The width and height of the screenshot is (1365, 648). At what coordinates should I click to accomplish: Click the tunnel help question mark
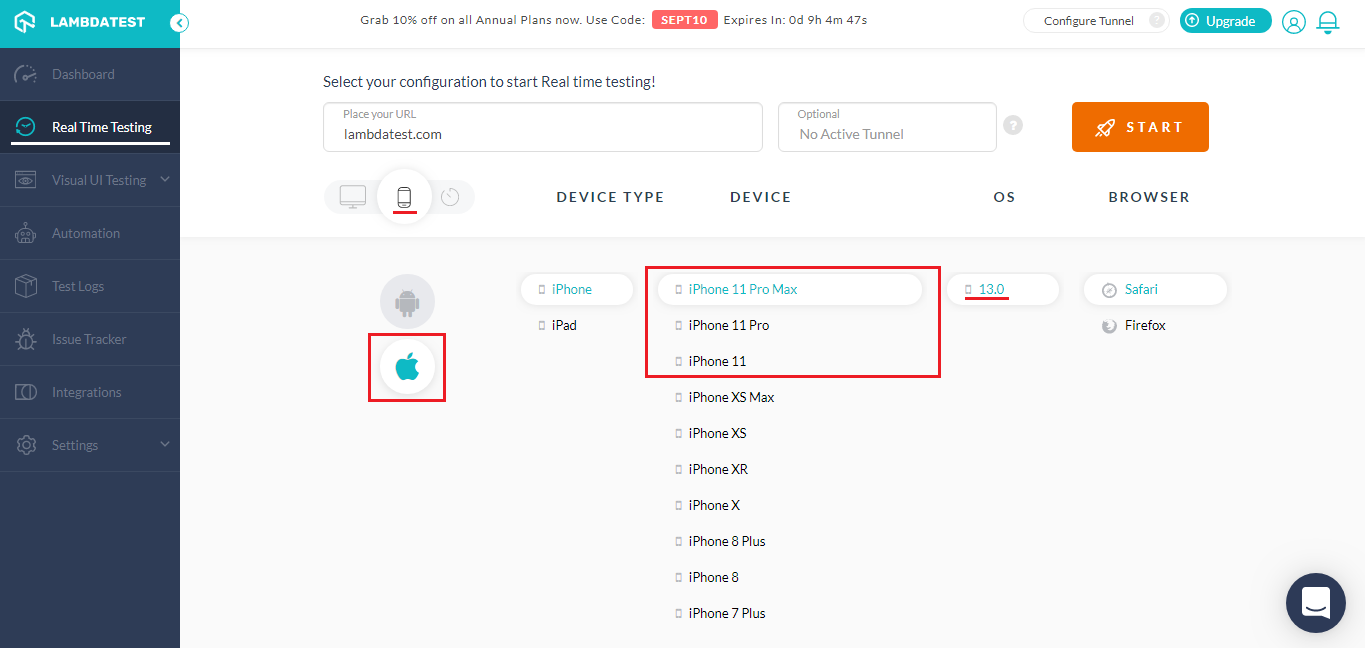point(1013,126)
